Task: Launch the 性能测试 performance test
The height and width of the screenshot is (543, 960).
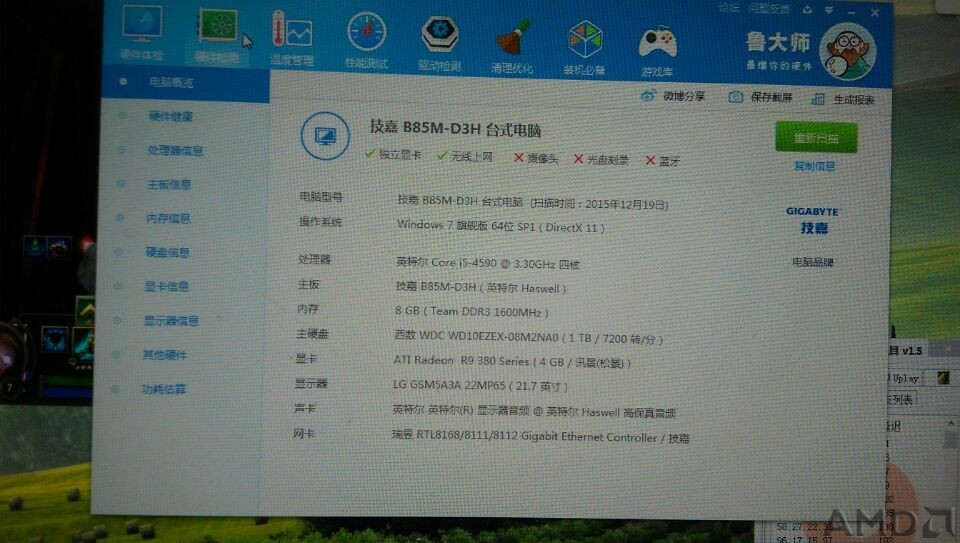Action: pyautogui.click(x=366, y=39)
